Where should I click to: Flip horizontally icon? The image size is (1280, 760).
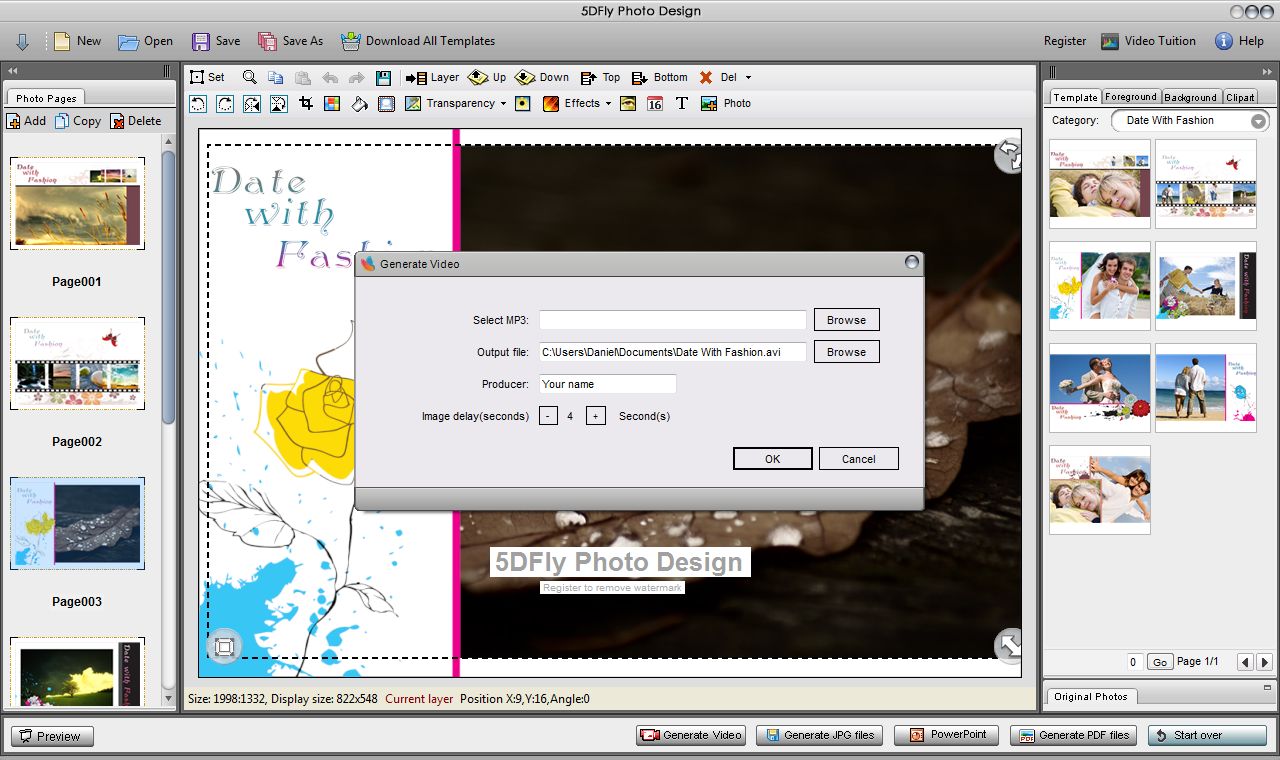[x=252, y=103]
